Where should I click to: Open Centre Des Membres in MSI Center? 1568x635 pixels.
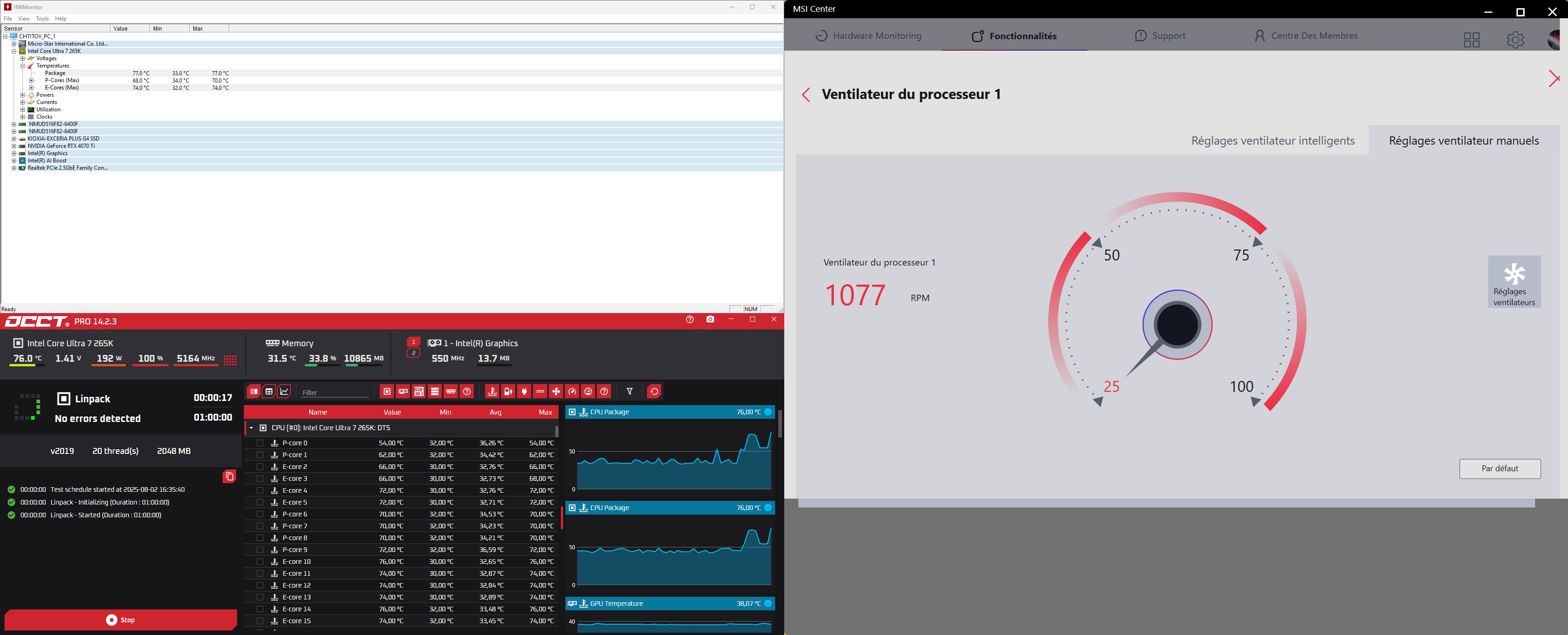coord(1306,36)
